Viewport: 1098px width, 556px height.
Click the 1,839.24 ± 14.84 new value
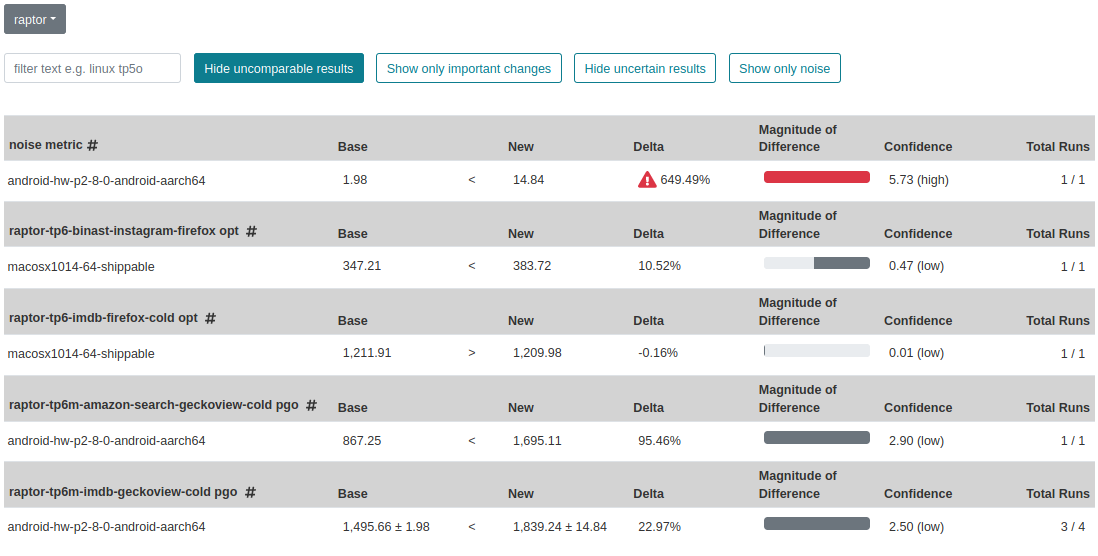[560, 527]
